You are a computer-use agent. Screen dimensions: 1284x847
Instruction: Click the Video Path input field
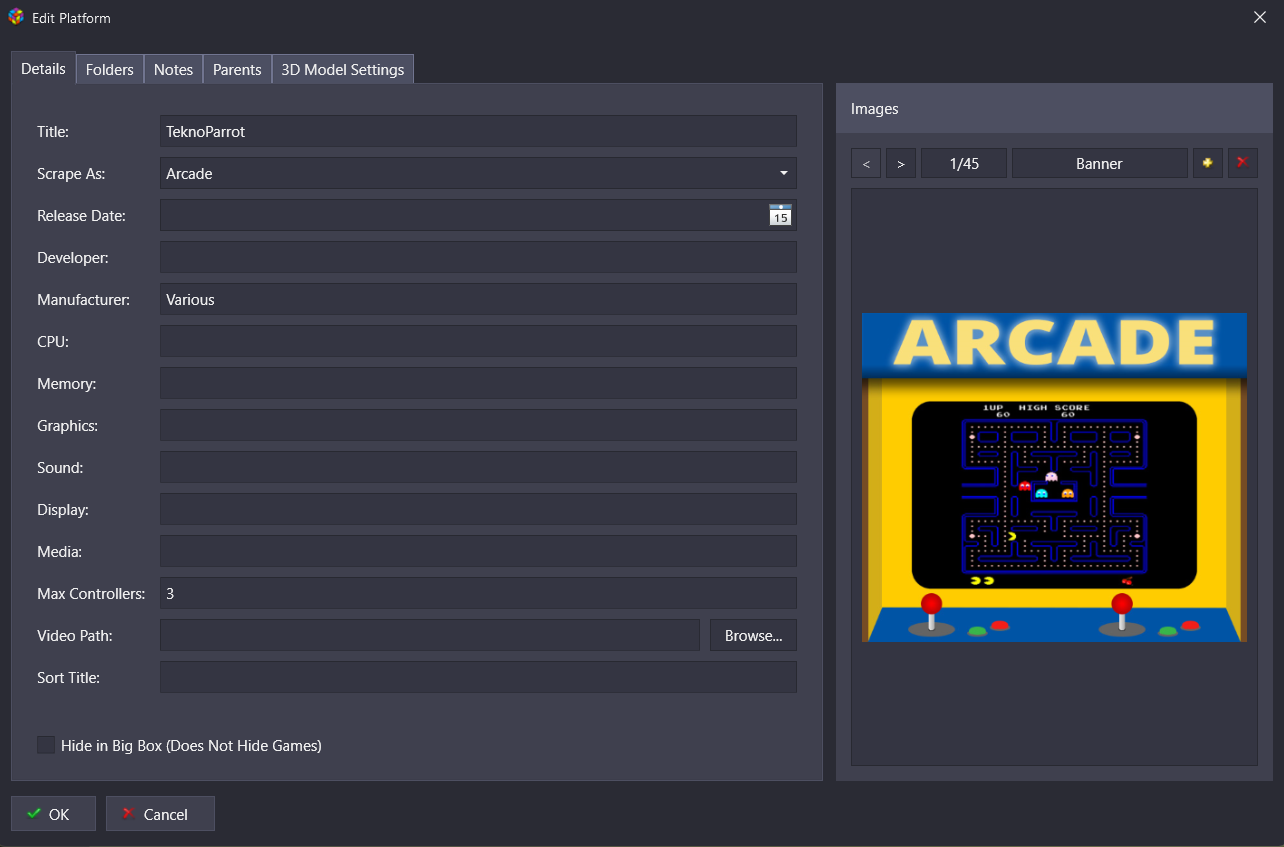(x=430, y=635)
